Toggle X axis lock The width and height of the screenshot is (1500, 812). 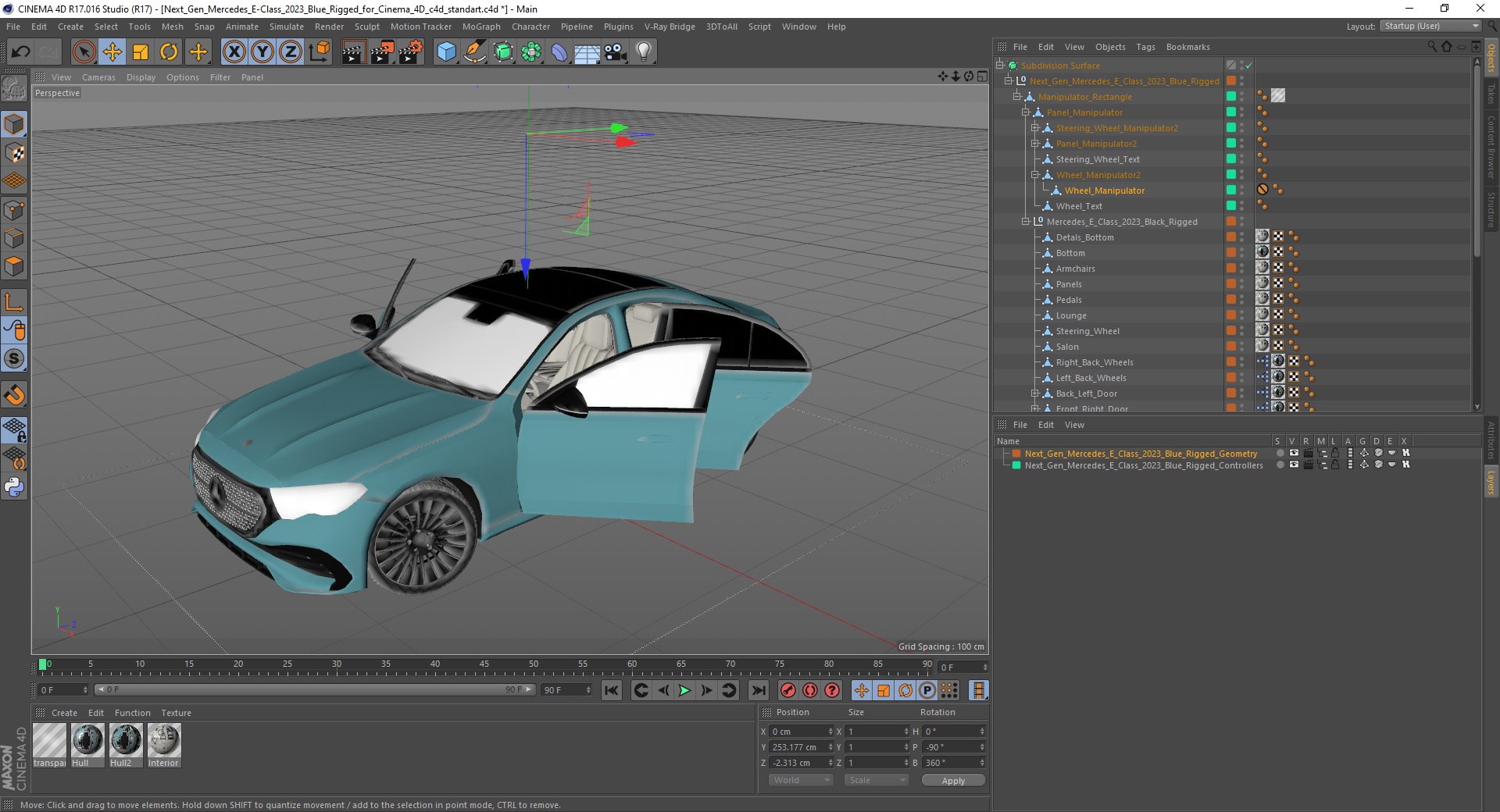point(234,52)
